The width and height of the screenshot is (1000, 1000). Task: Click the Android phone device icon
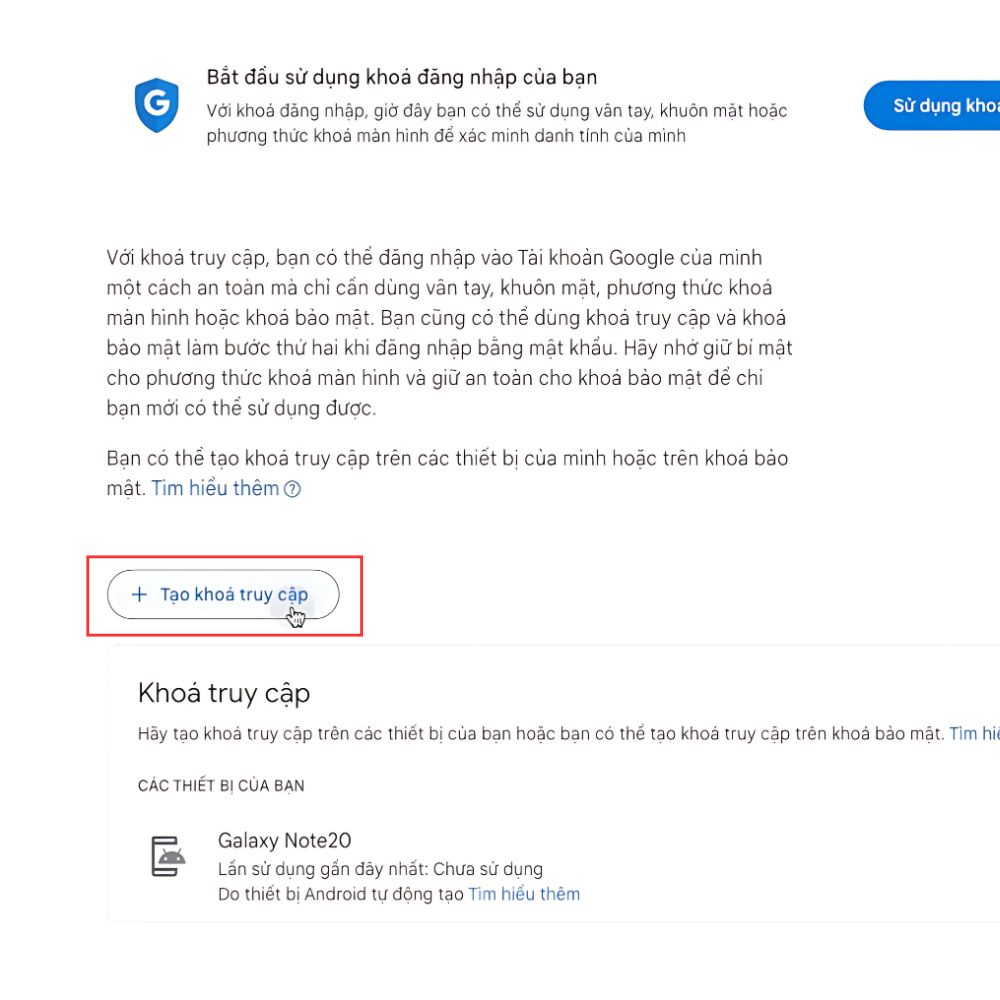[x=168, y=856]
